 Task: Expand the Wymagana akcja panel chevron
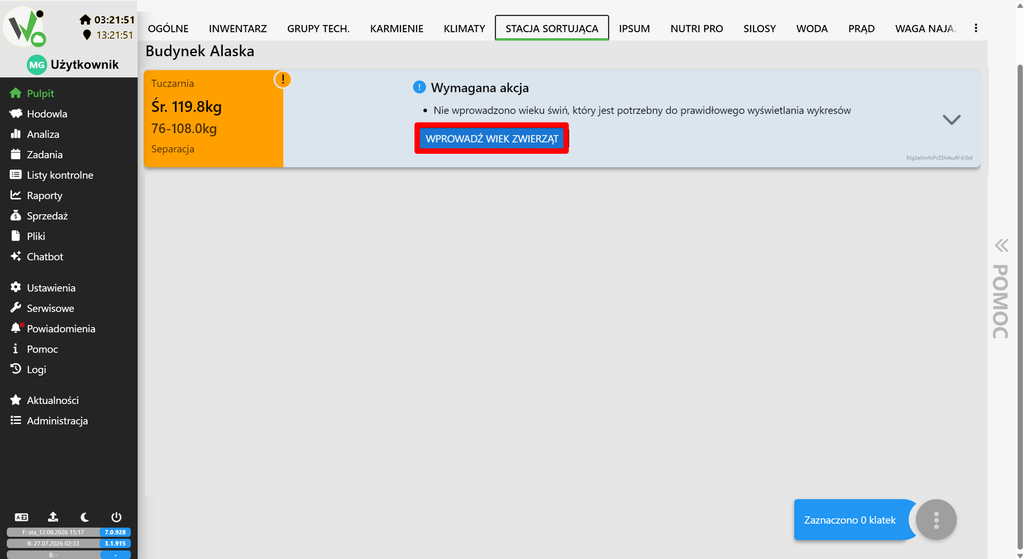click(x=952, y=120)
